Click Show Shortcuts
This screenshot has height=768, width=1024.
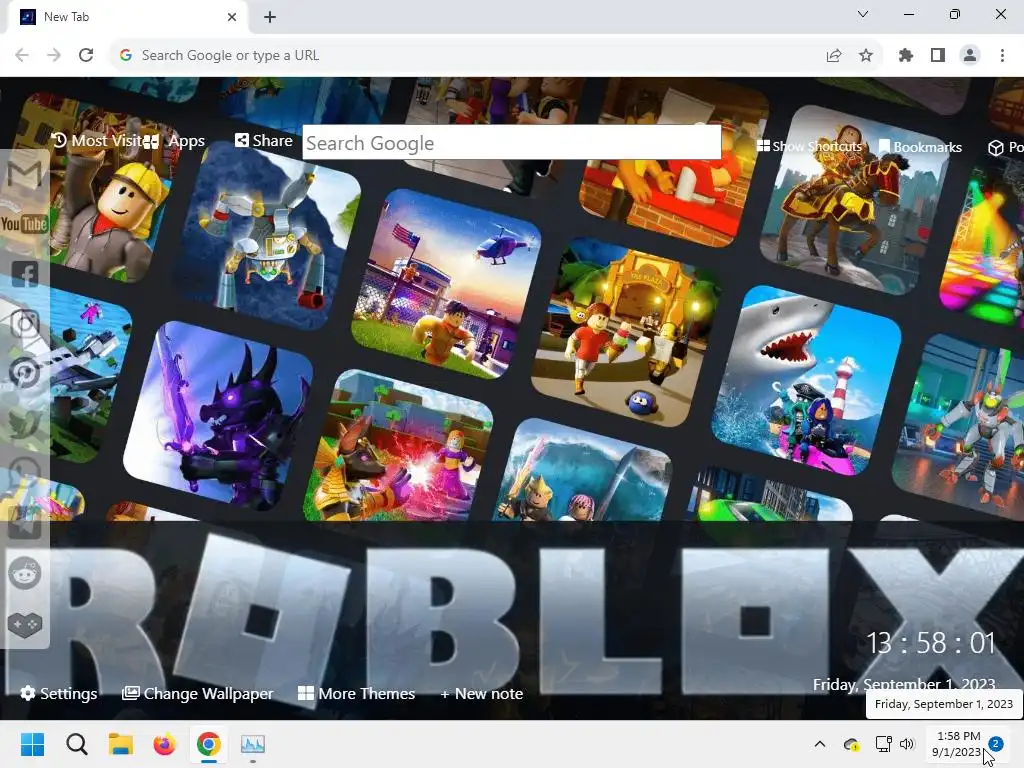pyautogui.click(x=809, y=146)
